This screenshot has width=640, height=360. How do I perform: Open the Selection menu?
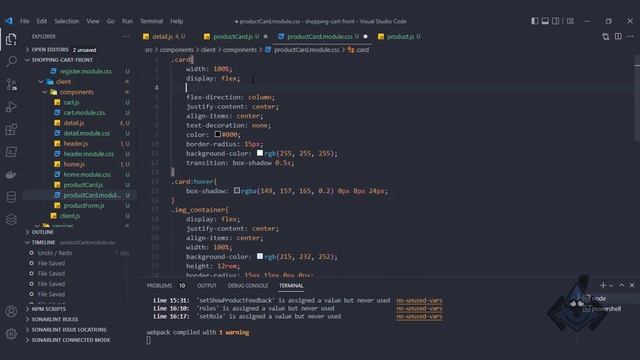(x=67, y=21)
